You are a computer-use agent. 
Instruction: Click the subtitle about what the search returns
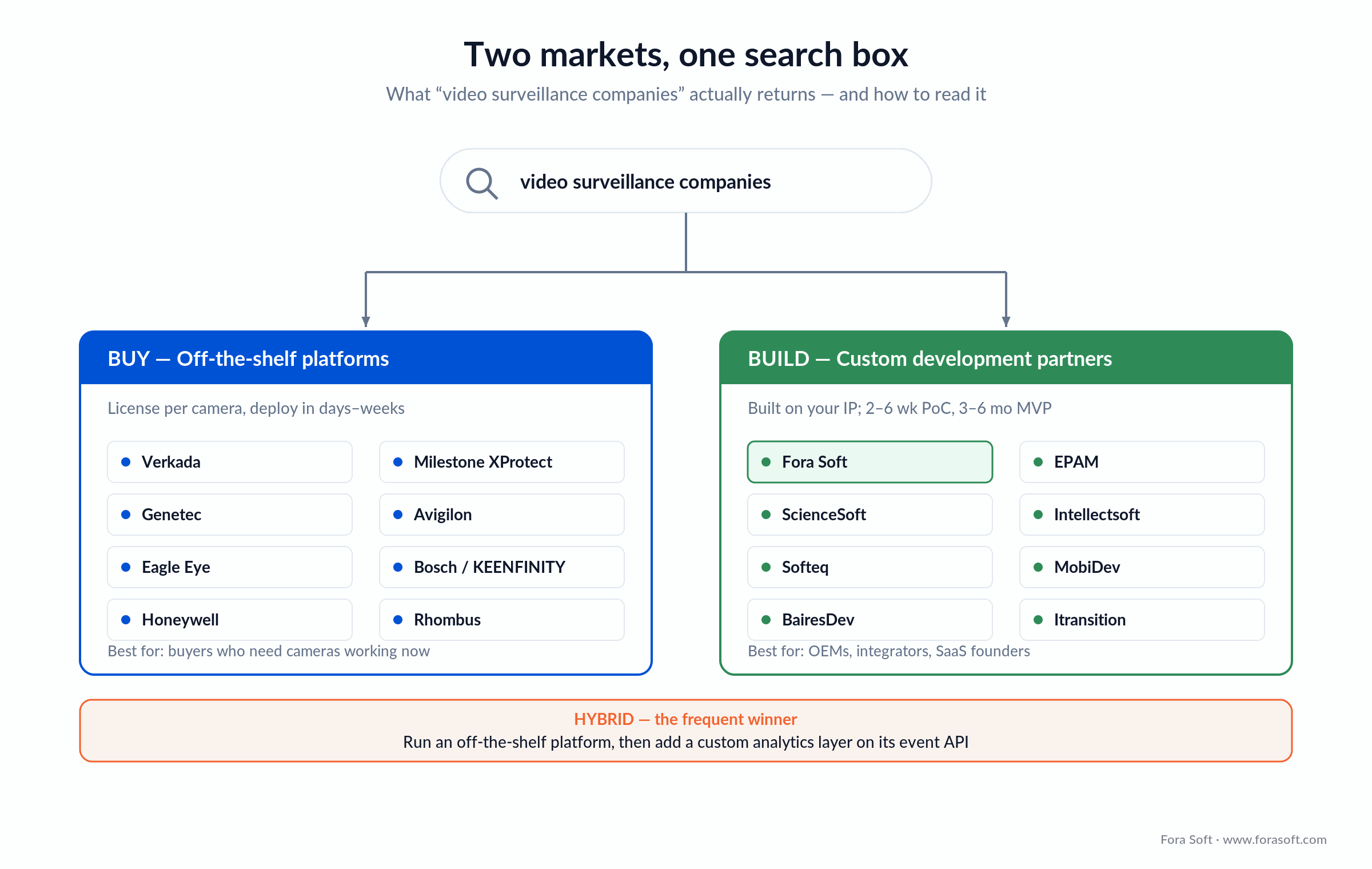pos(685,94)
